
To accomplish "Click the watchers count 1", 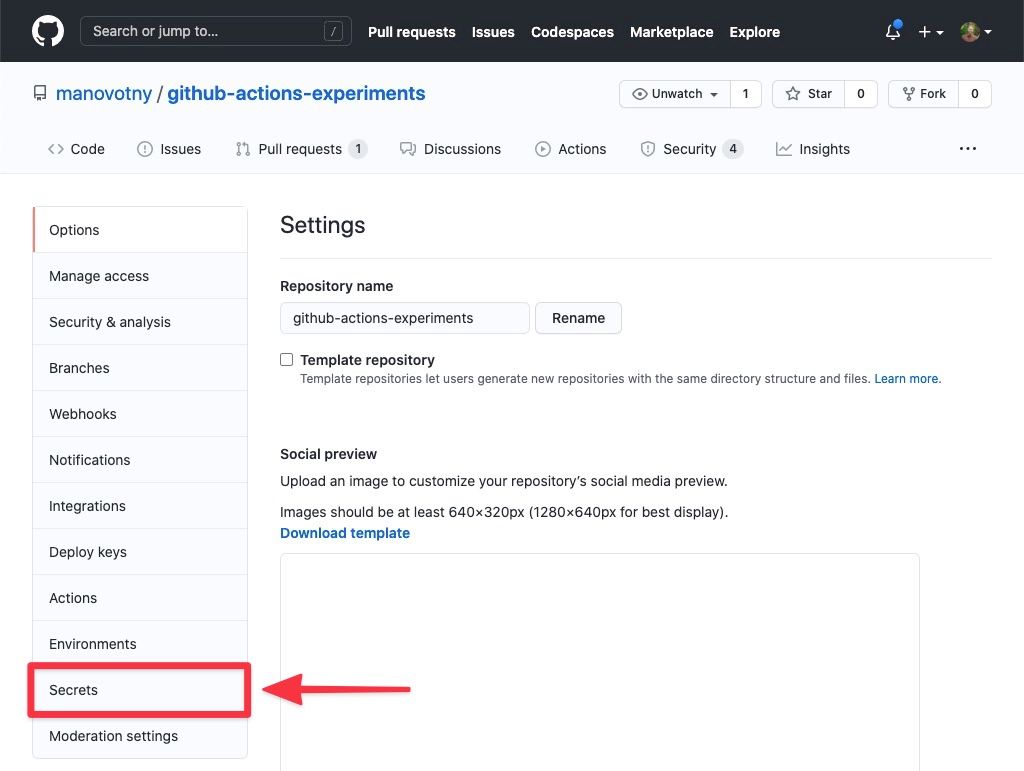I will pyautogui.click(x=745, y=94).
